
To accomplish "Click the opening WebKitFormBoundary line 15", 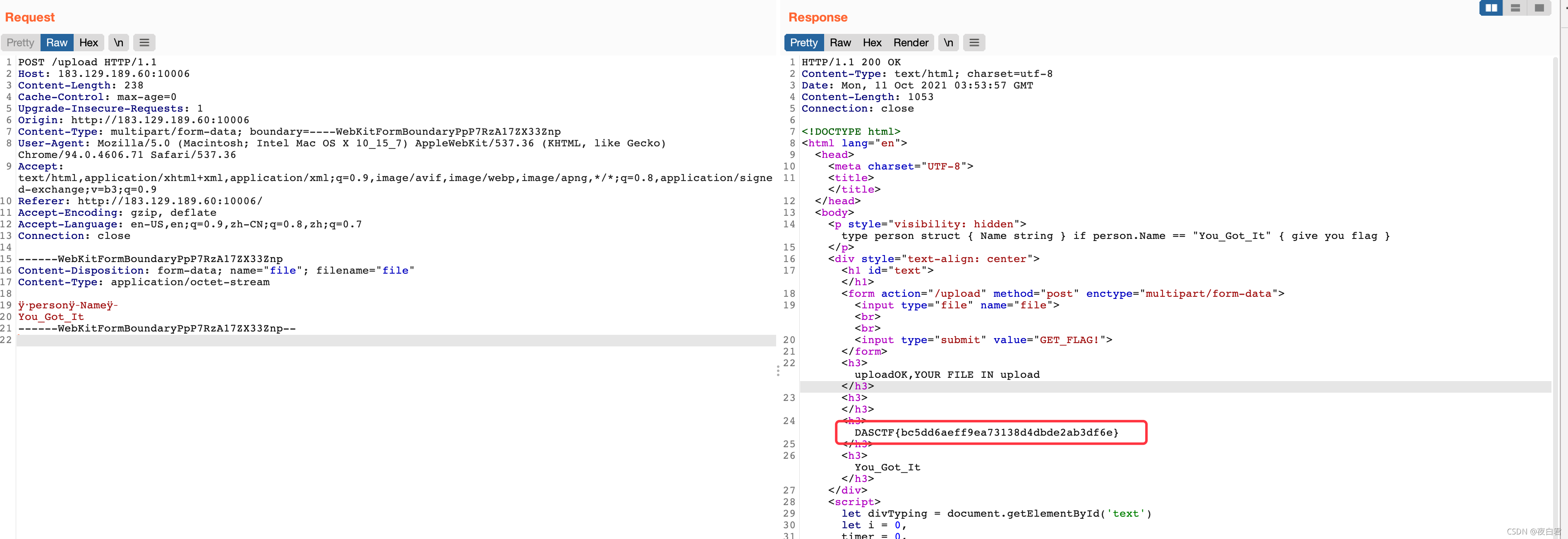I will point(150,259).
